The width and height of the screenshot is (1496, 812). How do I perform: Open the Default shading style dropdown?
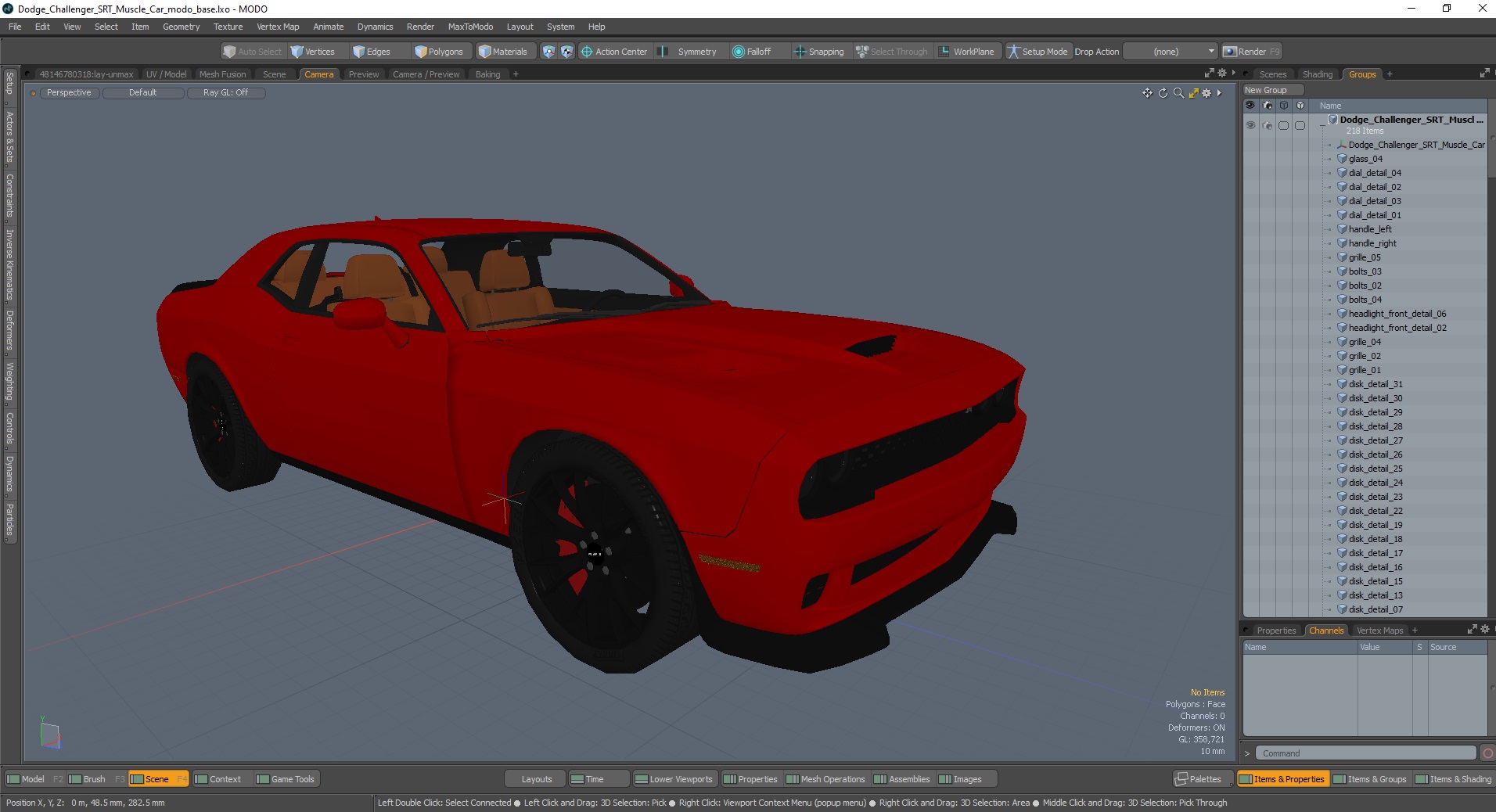[x=142, y=92]
